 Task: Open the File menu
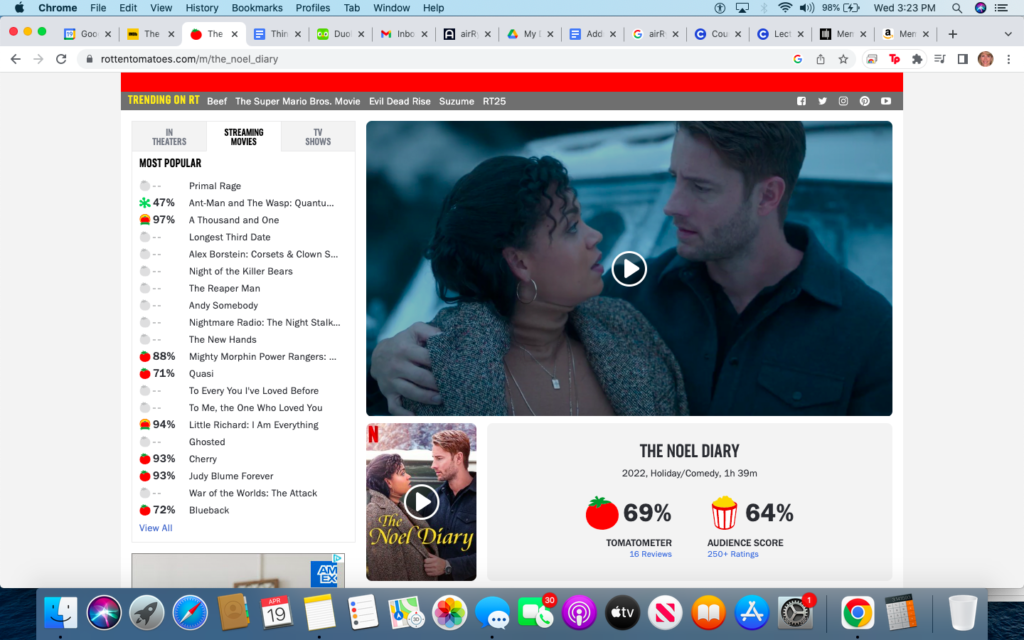pos(98,8)
